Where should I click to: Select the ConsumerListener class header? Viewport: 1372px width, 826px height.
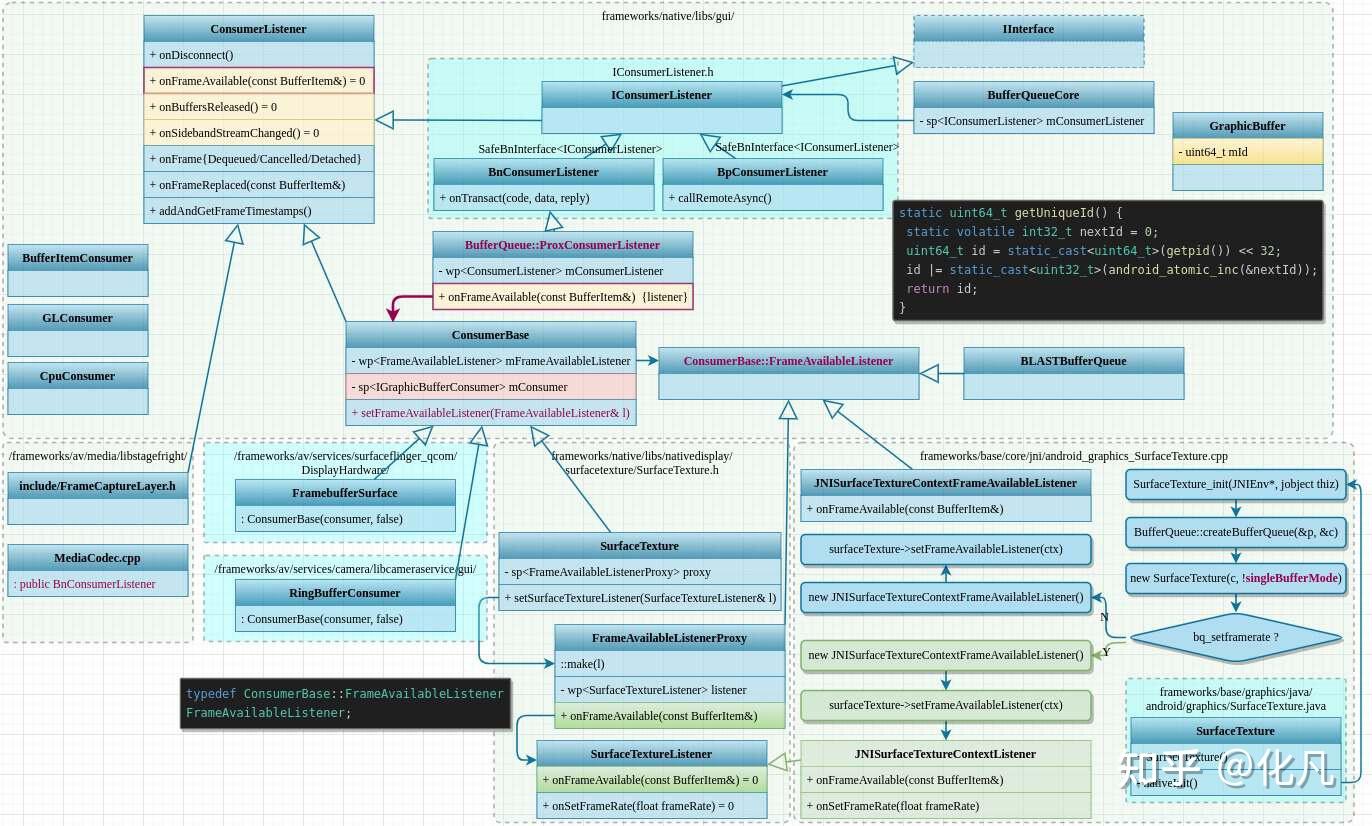(x=258, y=29)
